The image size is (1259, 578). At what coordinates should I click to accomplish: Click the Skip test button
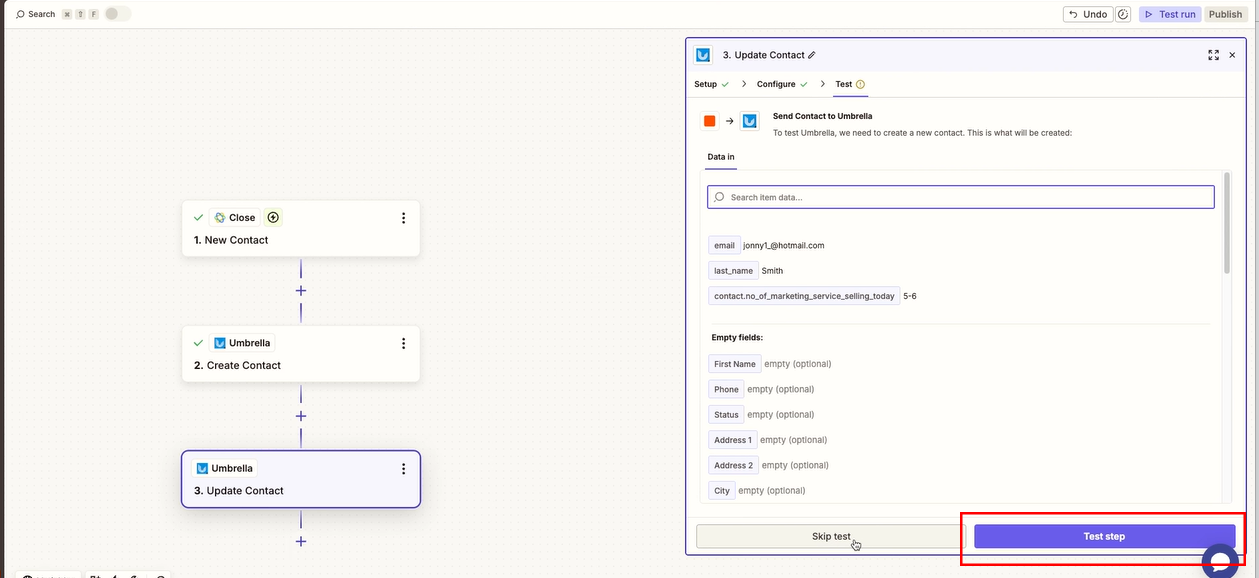tap(831, 537)
